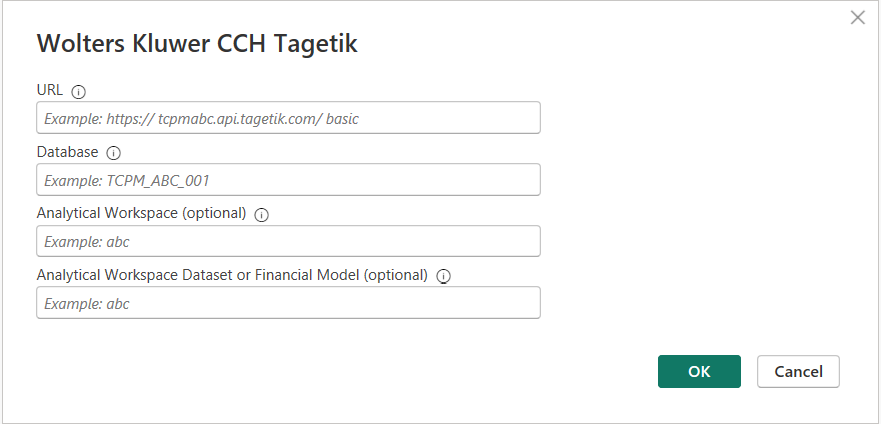Click the Database label text
The image size is (881, 424).
pos(67,152)
